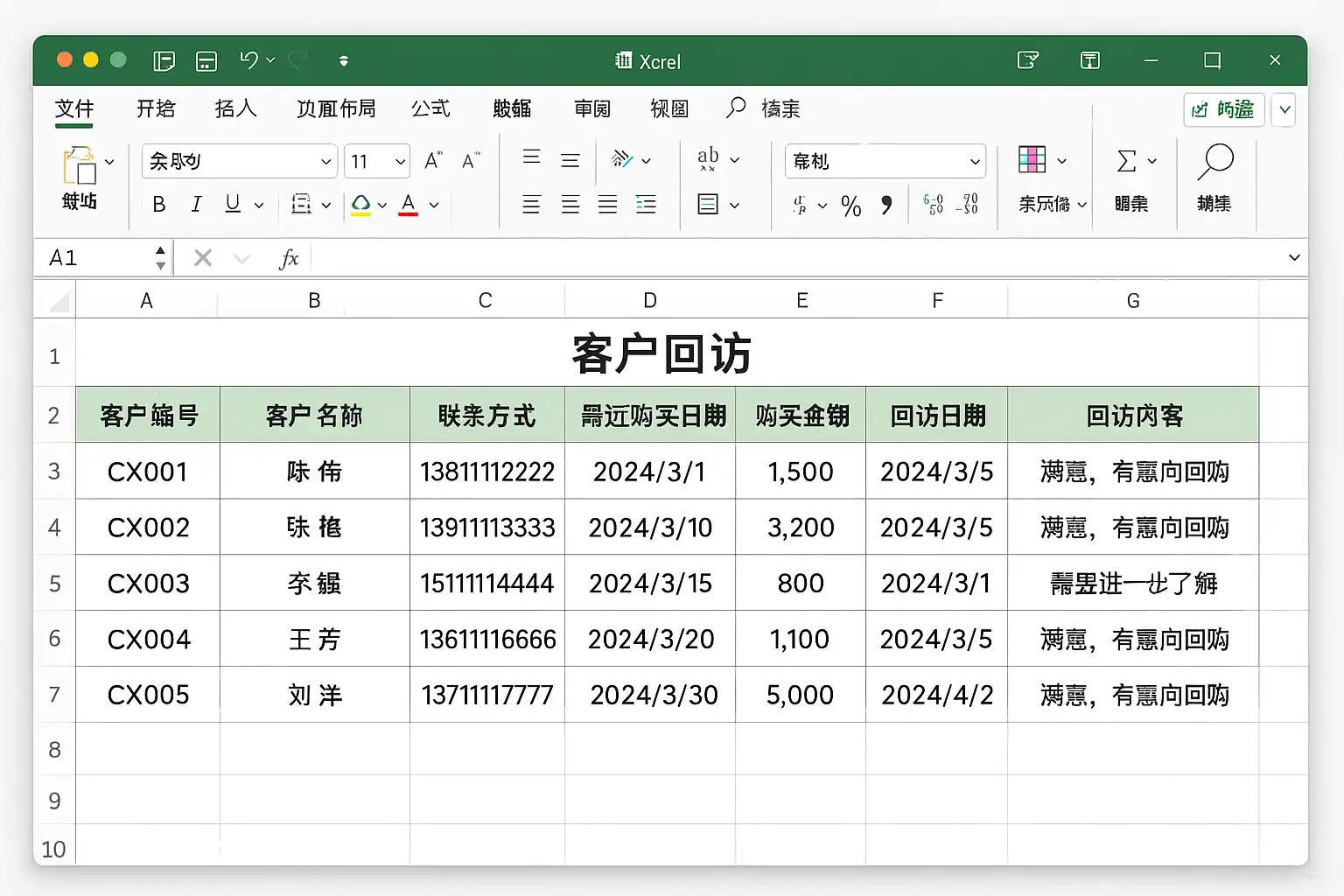The height and width of the screenshot is (896, 1344).
Task: Click the fx insert function icon
Action: click(289, 258)
